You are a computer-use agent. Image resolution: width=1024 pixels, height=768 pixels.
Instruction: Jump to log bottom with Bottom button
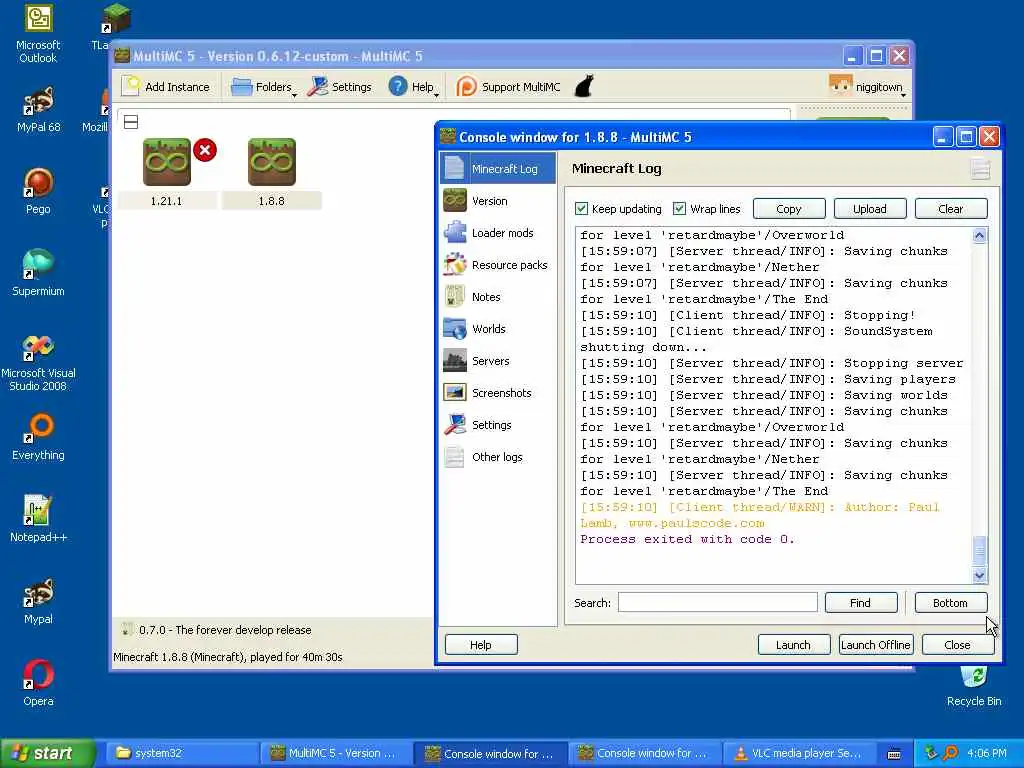[x=951, y=603]
